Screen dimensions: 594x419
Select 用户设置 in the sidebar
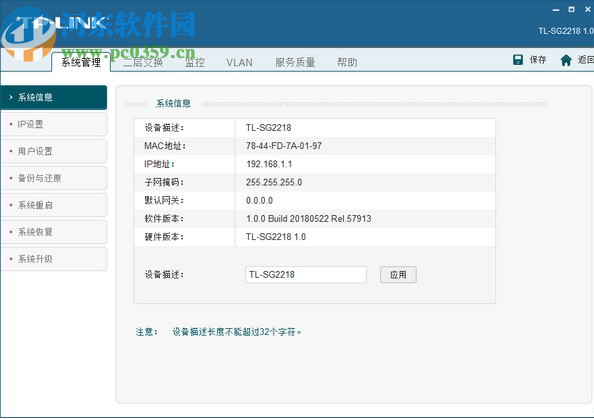pos(53,151)
